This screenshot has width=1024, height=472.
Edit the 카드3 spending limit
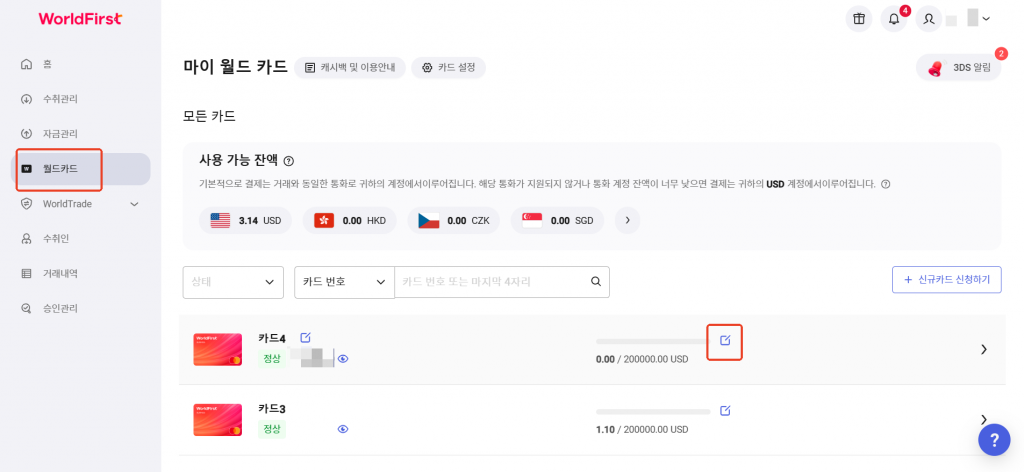click(x=725, y=411)
